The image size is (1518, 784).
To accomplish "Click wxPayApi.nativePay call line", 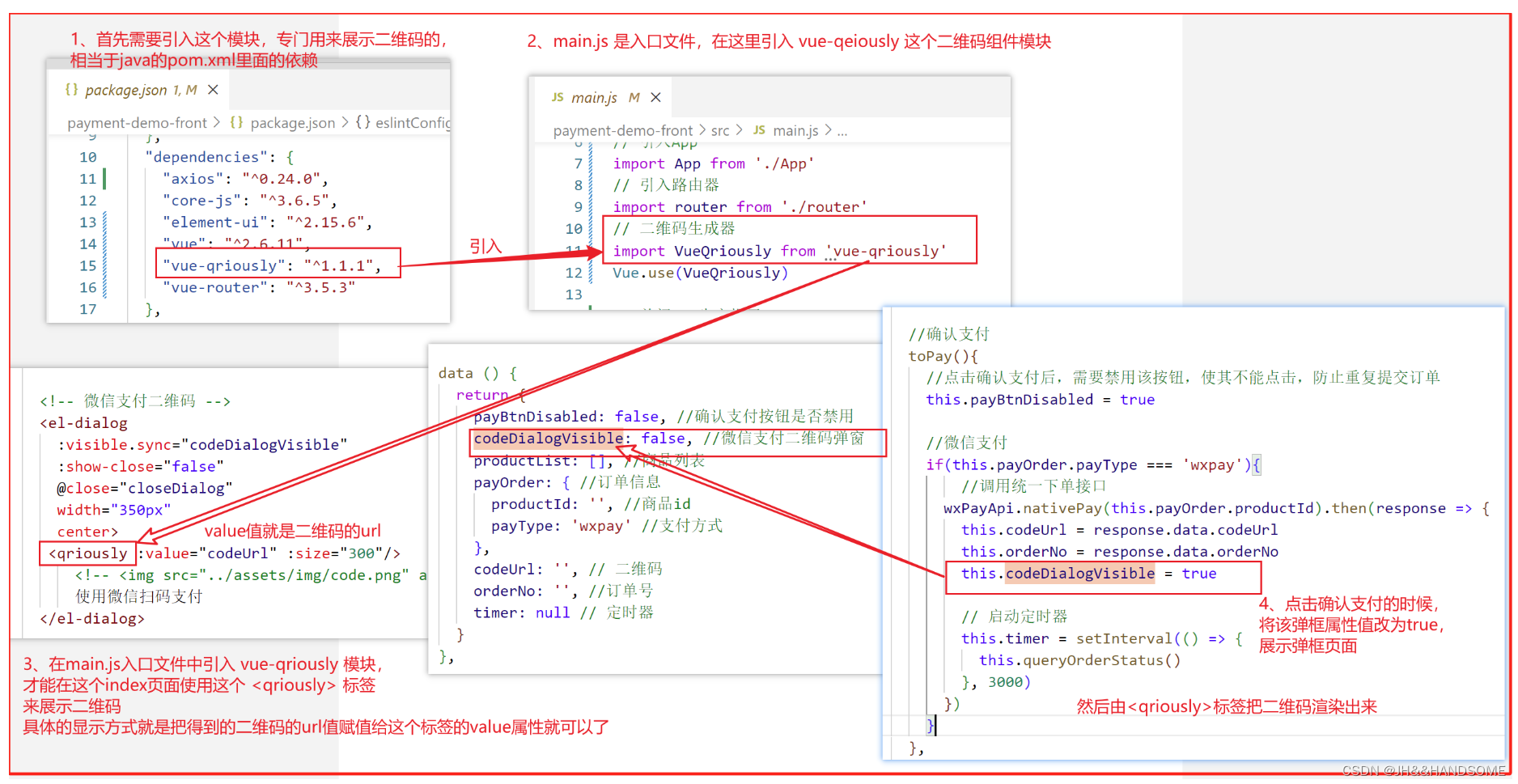I will (x=1216, y=509).
